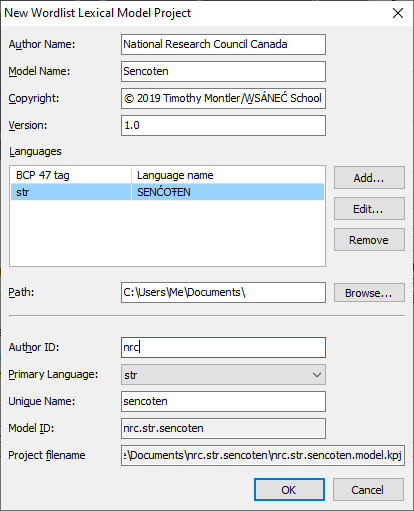Browse for a project path
The height and width of the screenshot is (511, 414).
coord(369,293)
